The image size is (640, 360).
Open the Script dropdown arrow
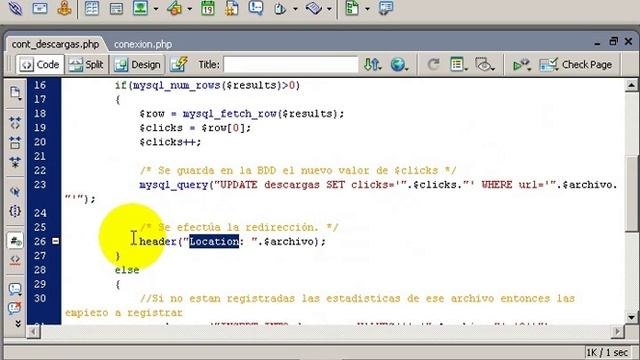[x=329, y=9]
